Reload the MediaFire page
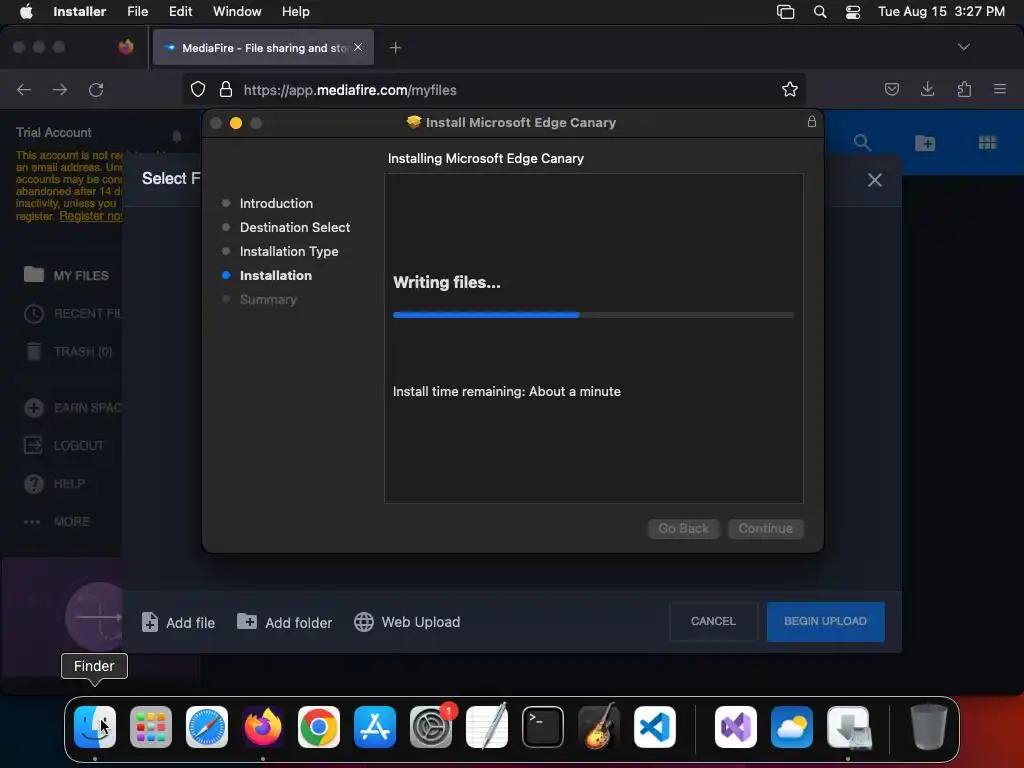1024x768 pixels. [96, 89]
